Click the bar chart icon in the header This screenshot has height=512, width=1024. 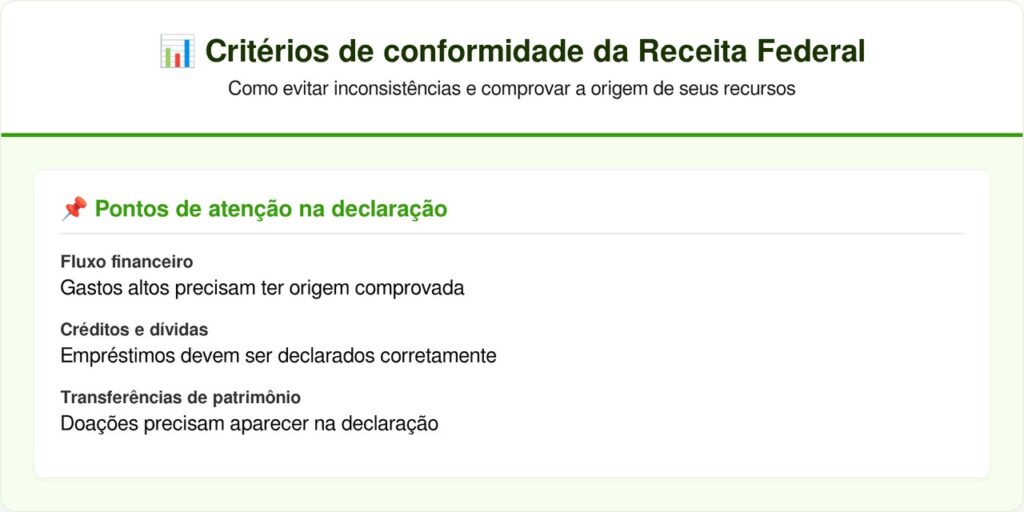coord(176,51)
